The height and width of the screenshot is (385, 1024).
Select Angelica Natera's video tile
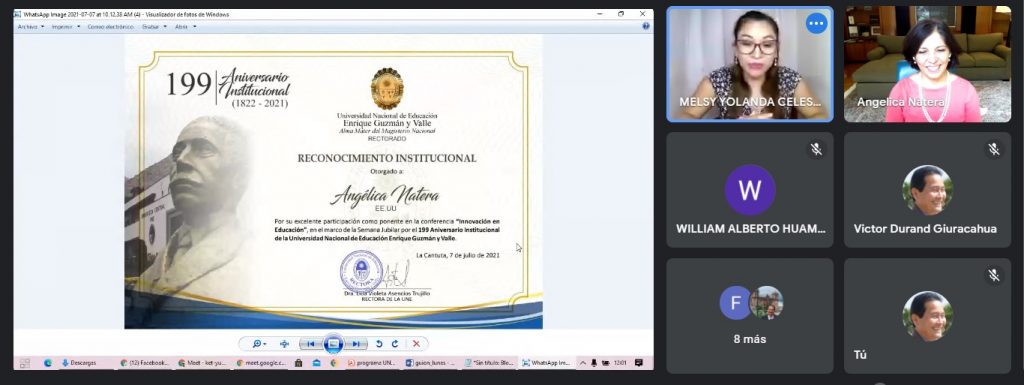pos(927,65)
